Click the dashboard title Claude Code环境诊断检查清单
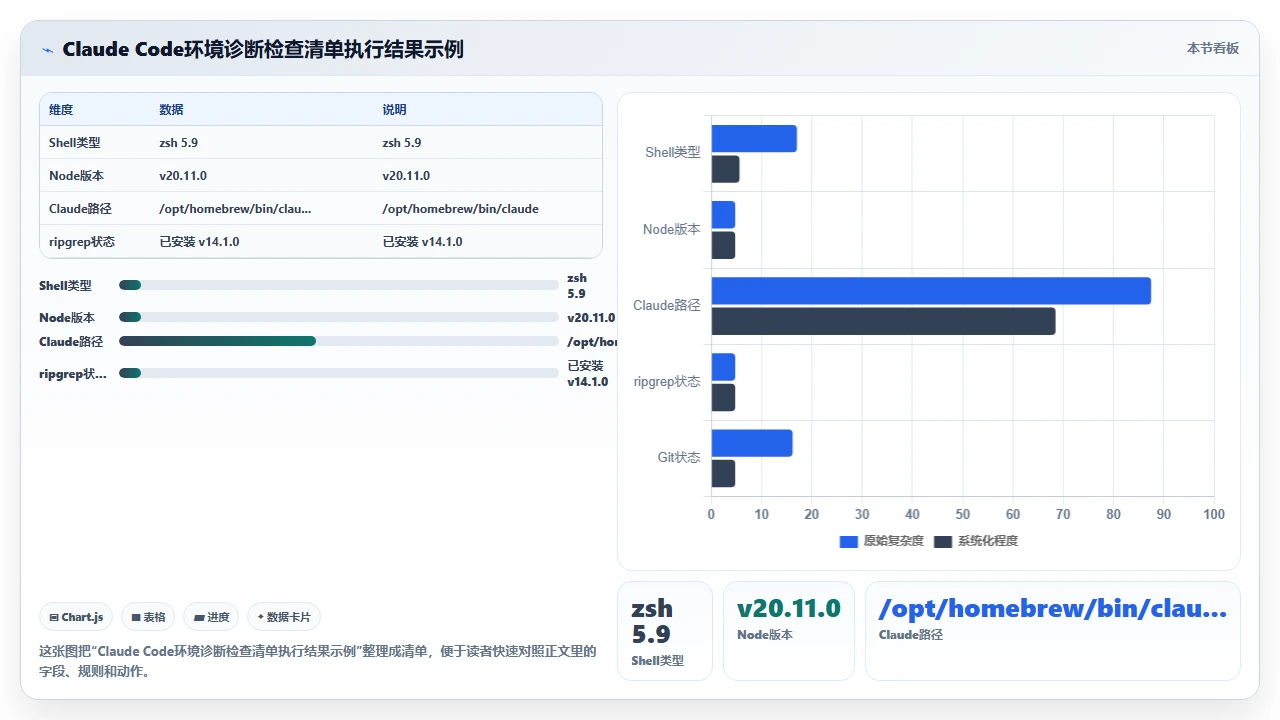Viewport: 1280px width, 720px height. 263,49
